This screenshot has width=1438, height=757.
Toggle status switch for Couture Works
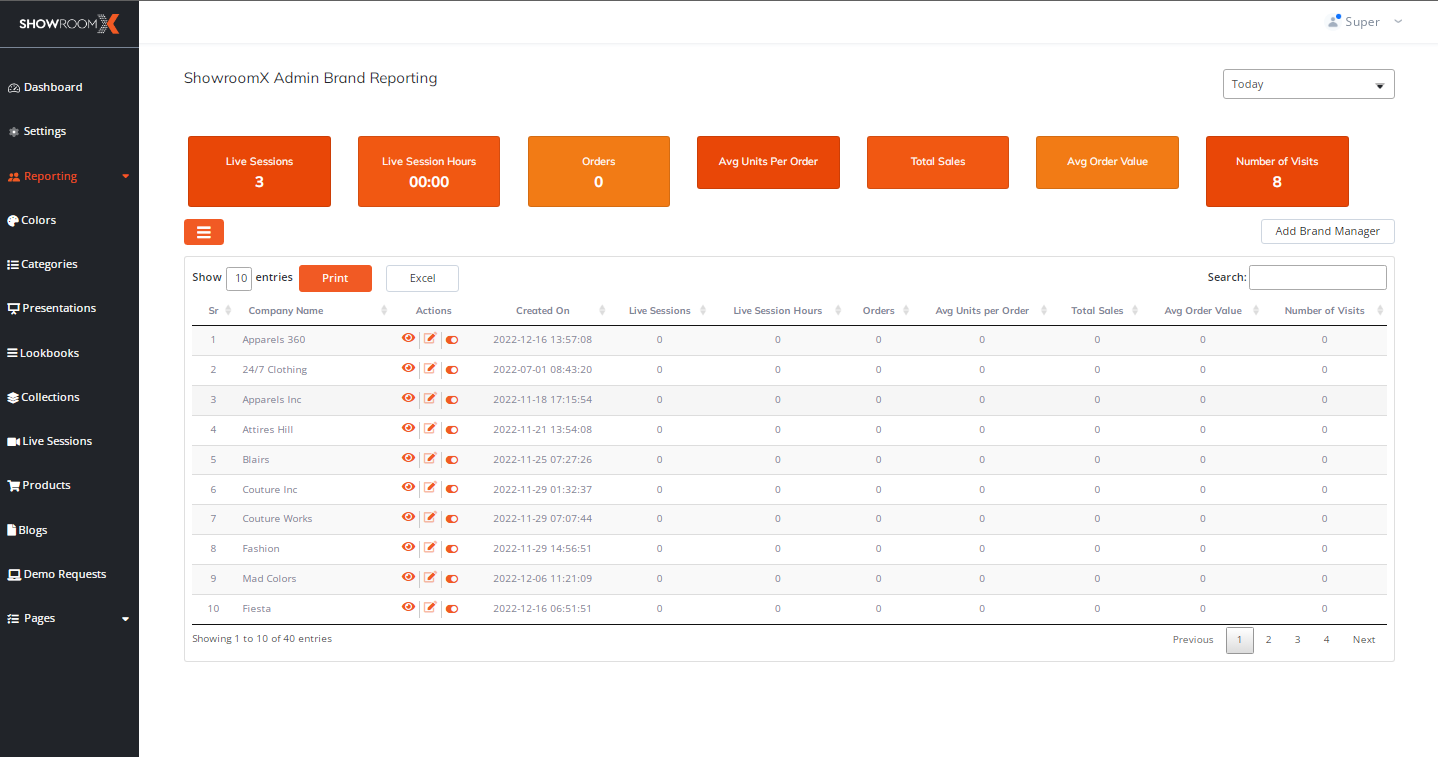click(x=452, y=519)
